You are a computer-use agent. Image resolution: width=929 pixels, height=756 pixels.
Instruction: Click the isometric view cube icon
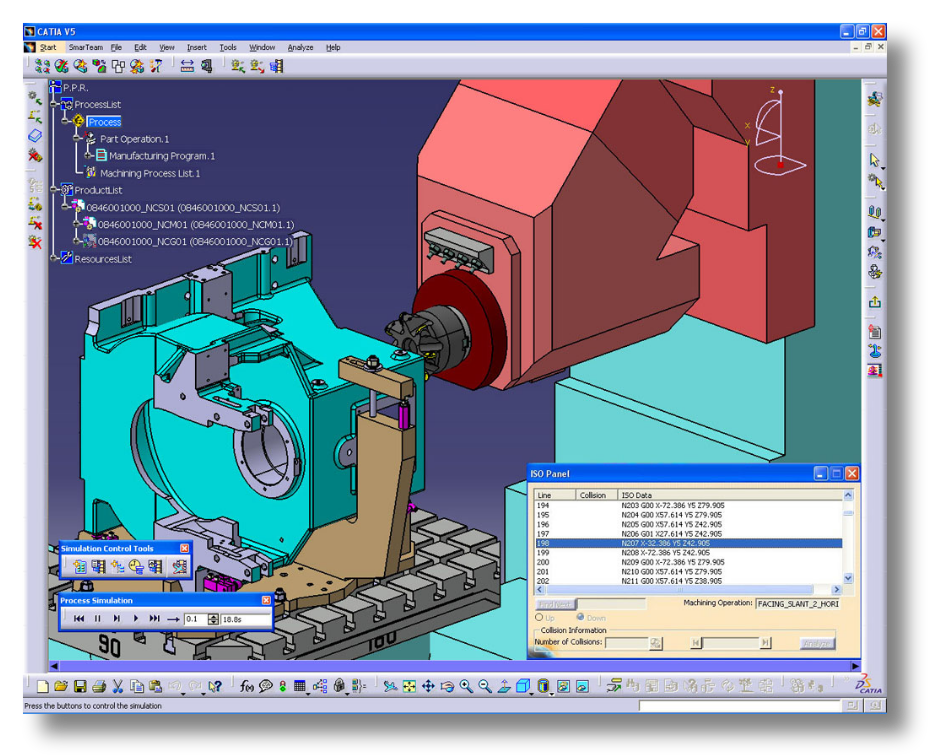[522, 686]
